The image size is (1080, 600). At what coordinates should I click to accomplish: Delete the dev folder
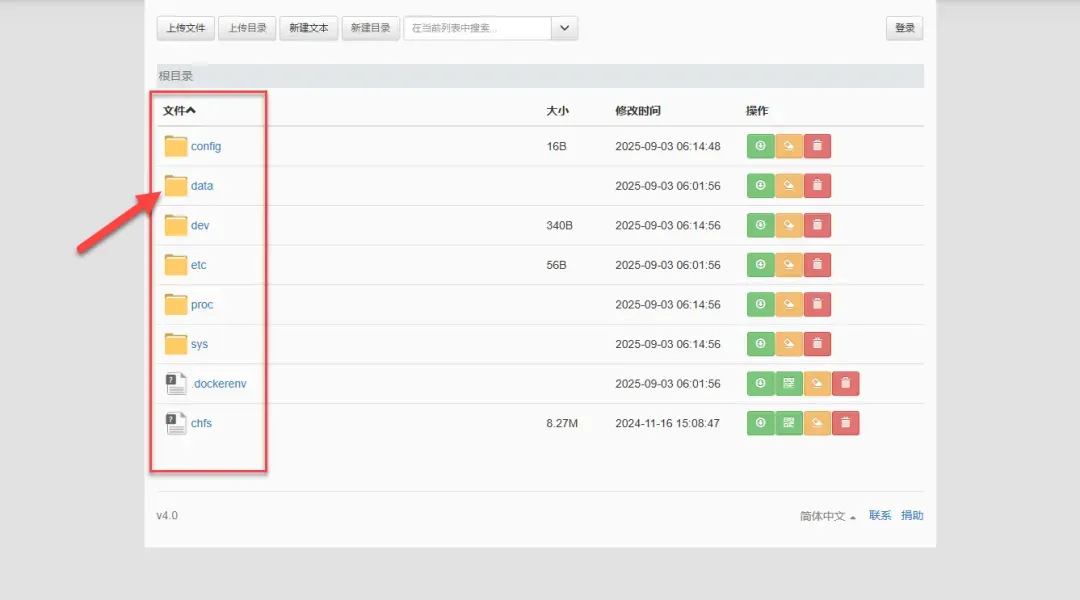click(817, 225)
